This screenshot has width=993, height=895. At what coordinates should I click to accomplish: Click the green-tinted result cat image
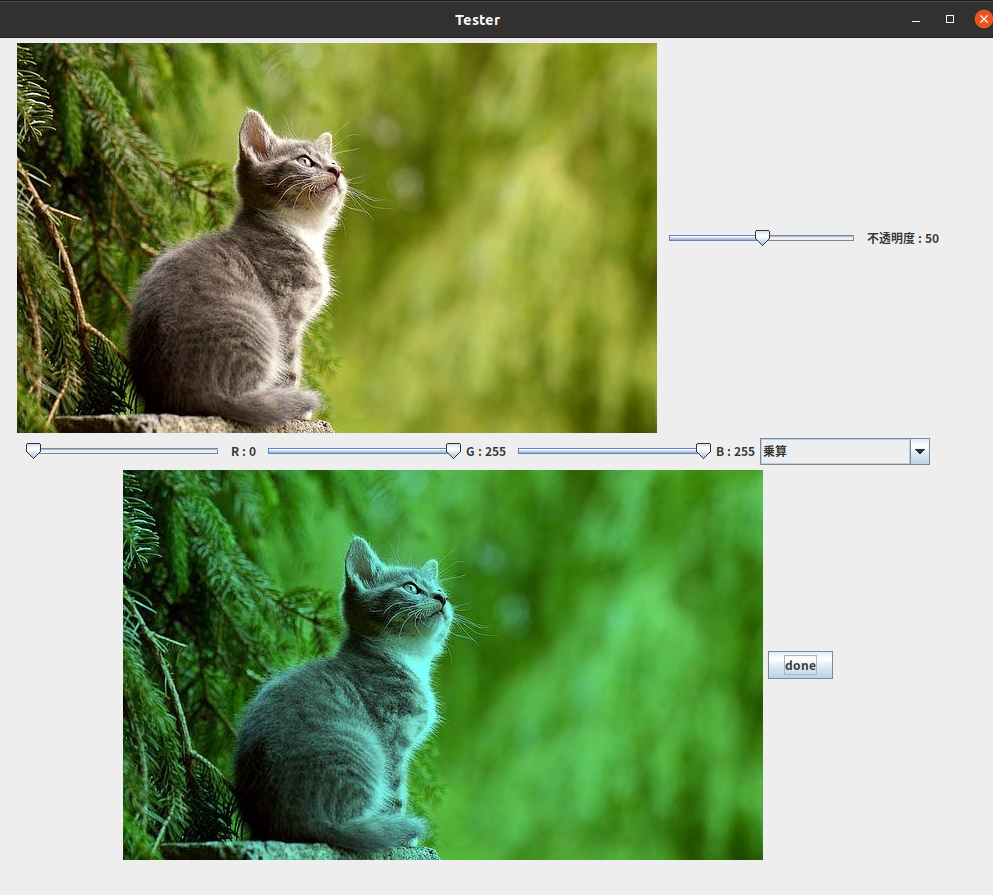[443, 665]
